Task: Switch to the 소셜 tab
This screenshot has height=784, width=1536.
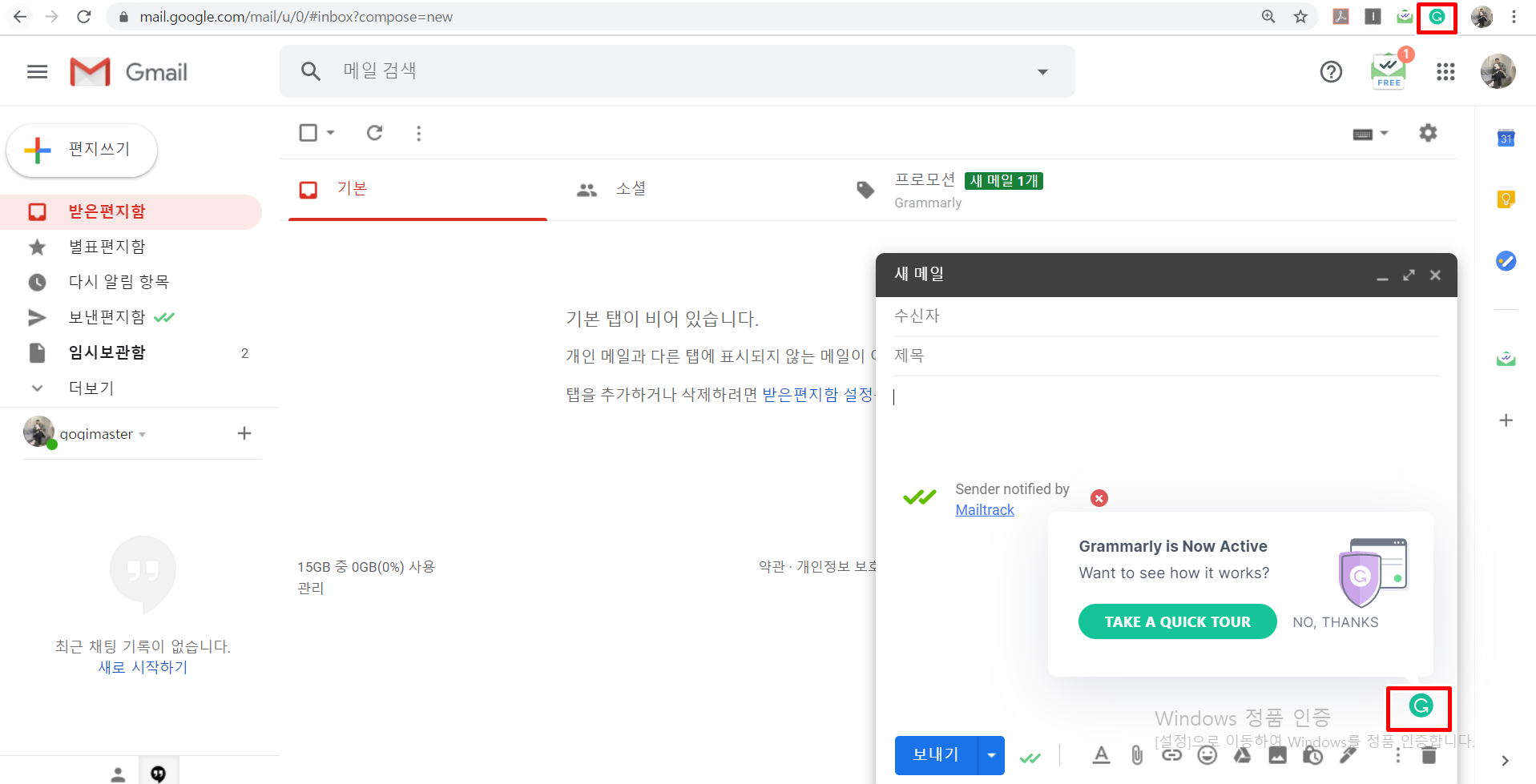Action: tap(631, 189)
